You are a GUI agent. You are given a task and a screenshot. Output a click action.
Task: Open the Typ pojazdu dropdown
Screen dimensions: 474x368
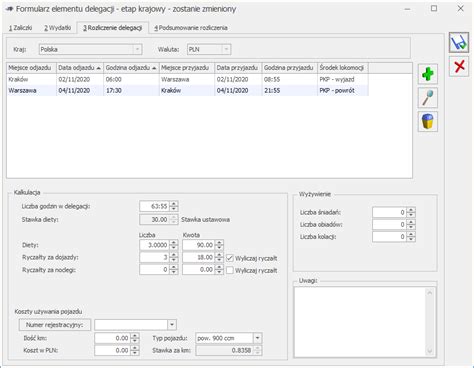[x=257, y=338]
